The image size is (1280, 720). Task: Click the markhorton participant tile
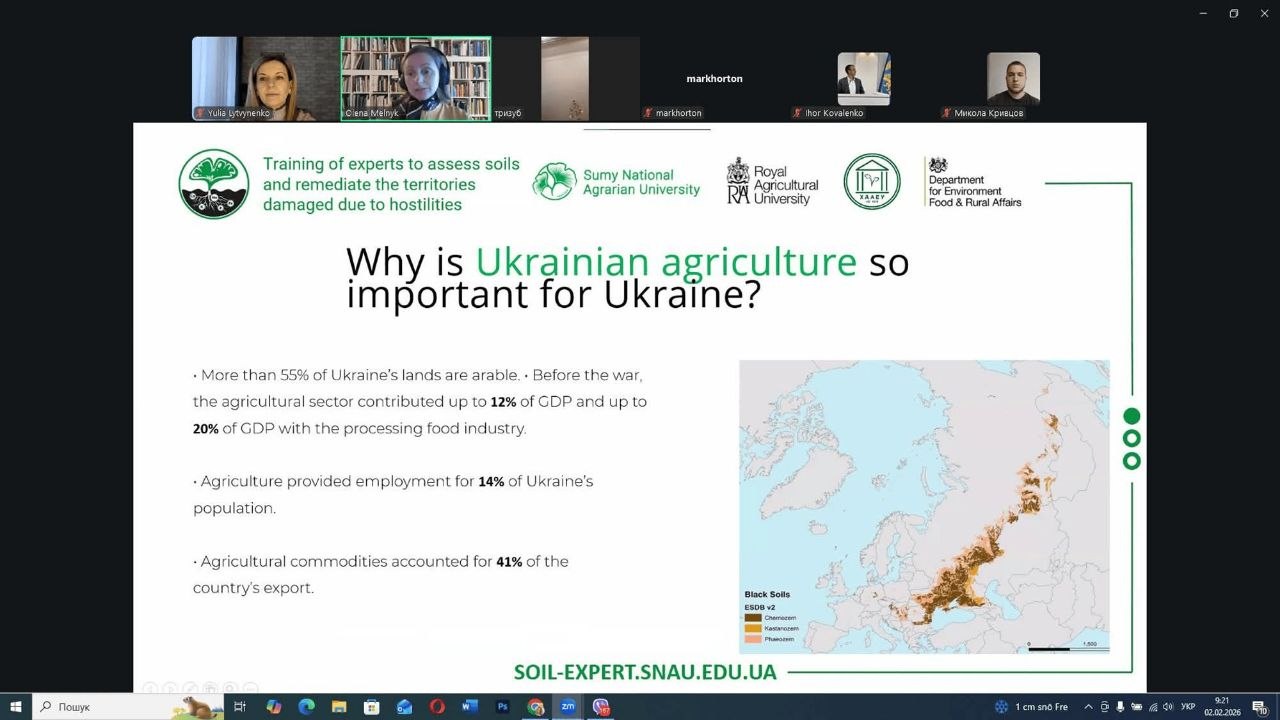coord(714,78)
